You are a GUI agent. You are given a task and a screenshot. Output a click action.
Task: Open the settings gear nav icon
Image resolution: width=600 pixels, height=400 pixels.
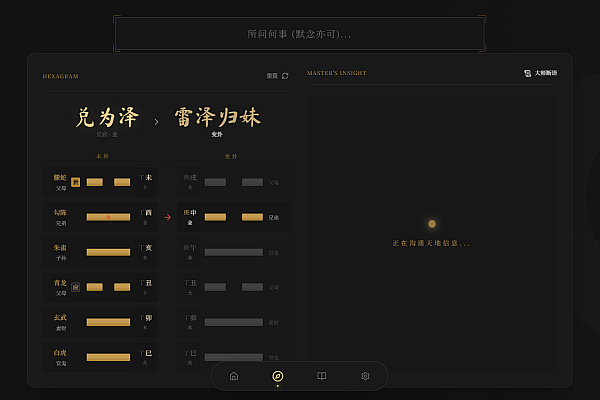click(365, 376)
